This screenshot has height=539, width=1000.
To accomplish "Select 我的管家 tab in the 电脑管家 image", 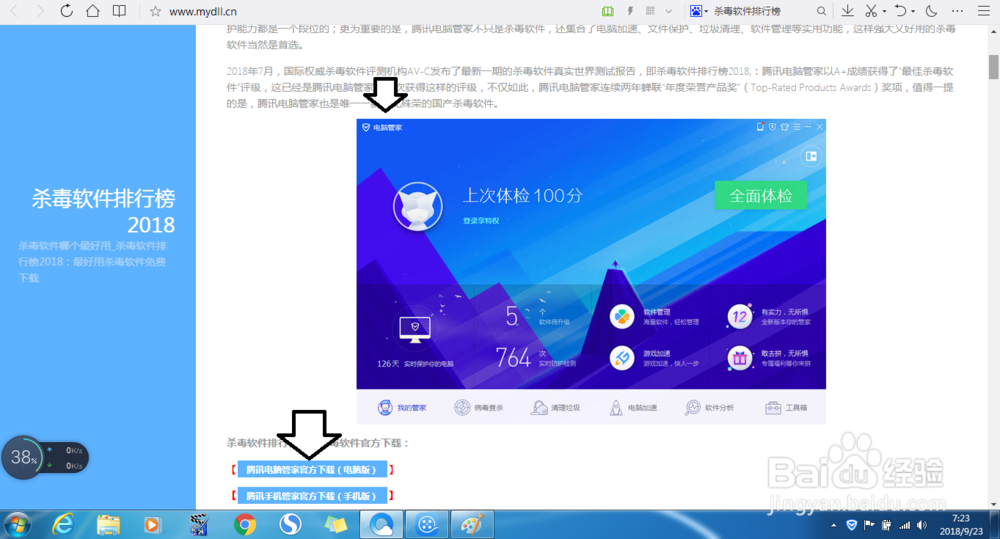I will pos(402,408).
